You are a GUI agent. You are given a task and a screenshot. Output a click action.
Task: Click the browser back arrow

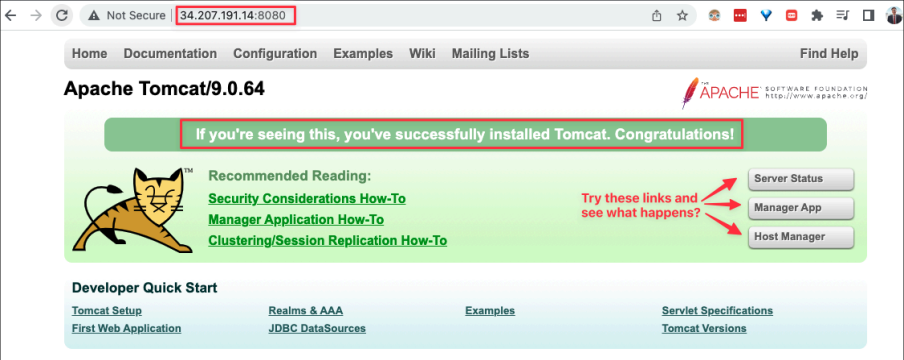coord(10,16)
